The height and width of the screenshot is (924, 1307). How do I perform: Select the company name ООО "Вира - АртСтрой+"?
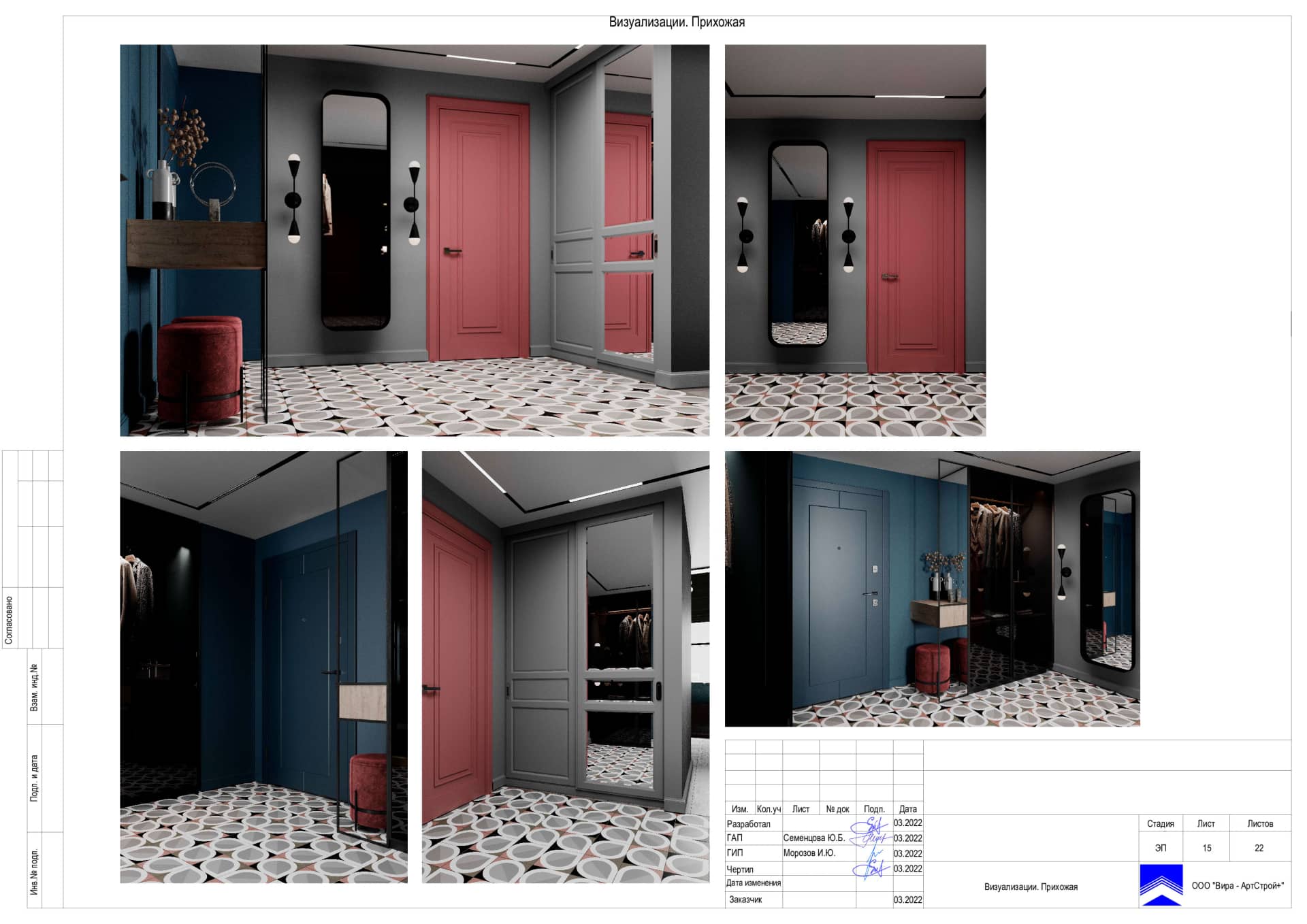[1238, 886]
